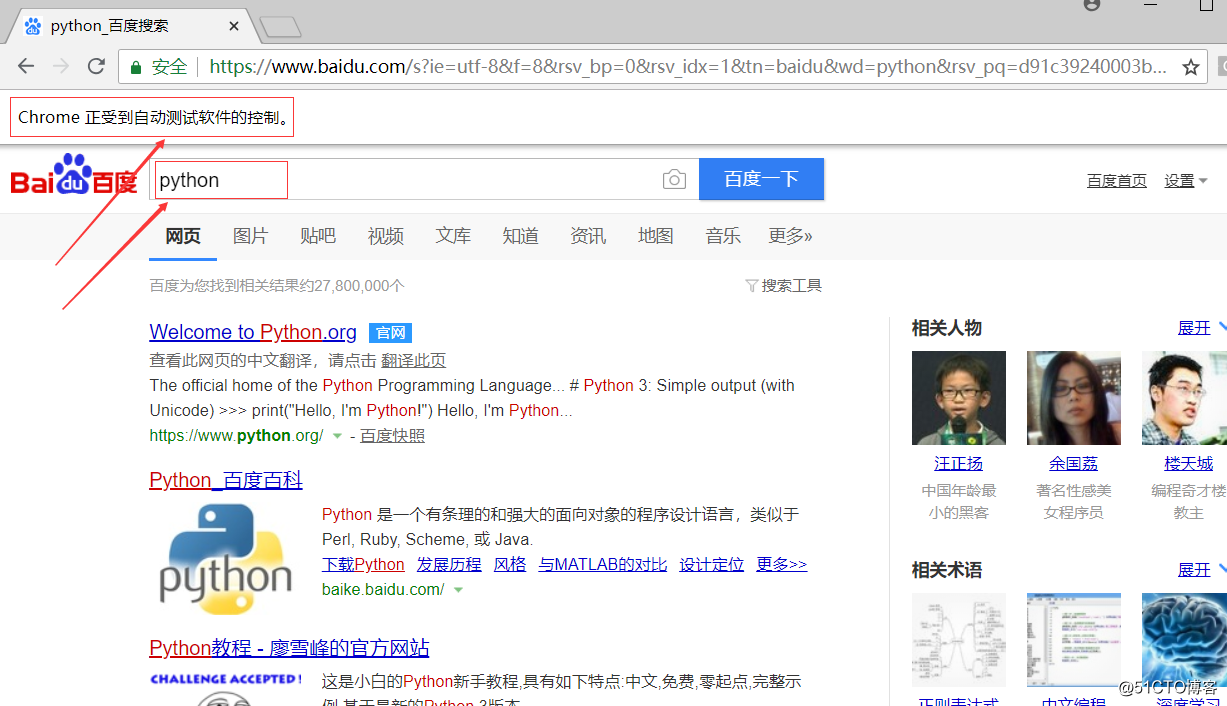Click the https://www.python.org/ green URL text

[x=237, y=436]
